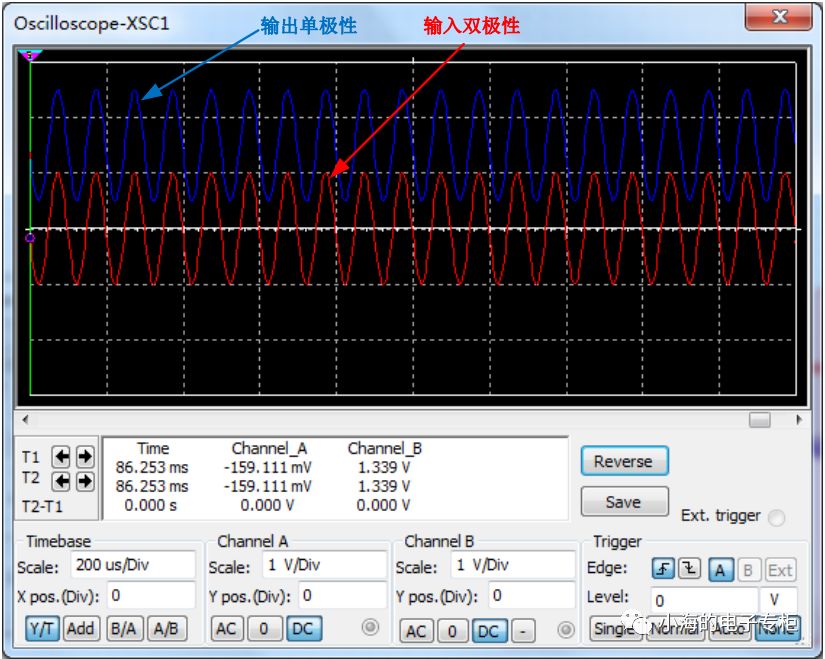Move cursor T1 left with arrow
This screenshot has width=825, height=659.
(x=62, y=457)
